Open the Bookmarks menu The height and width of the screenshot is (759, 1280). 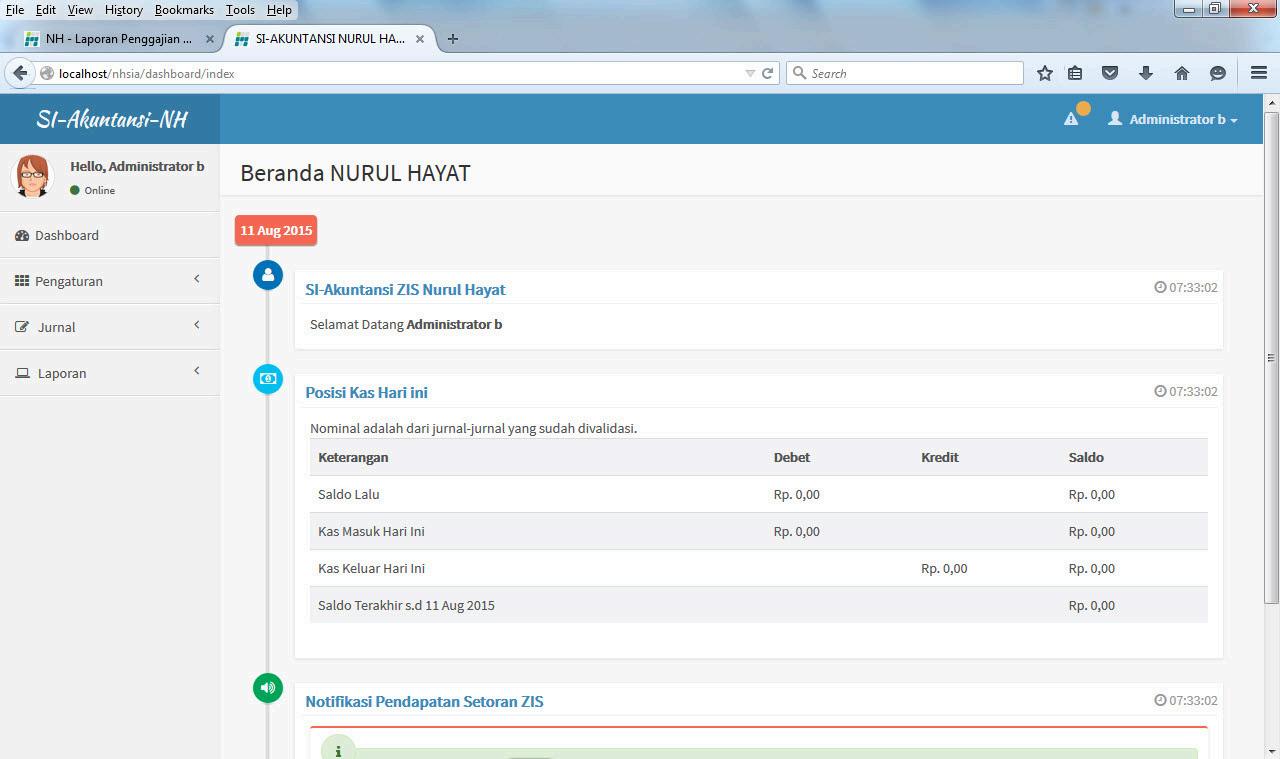click(184, 9)
